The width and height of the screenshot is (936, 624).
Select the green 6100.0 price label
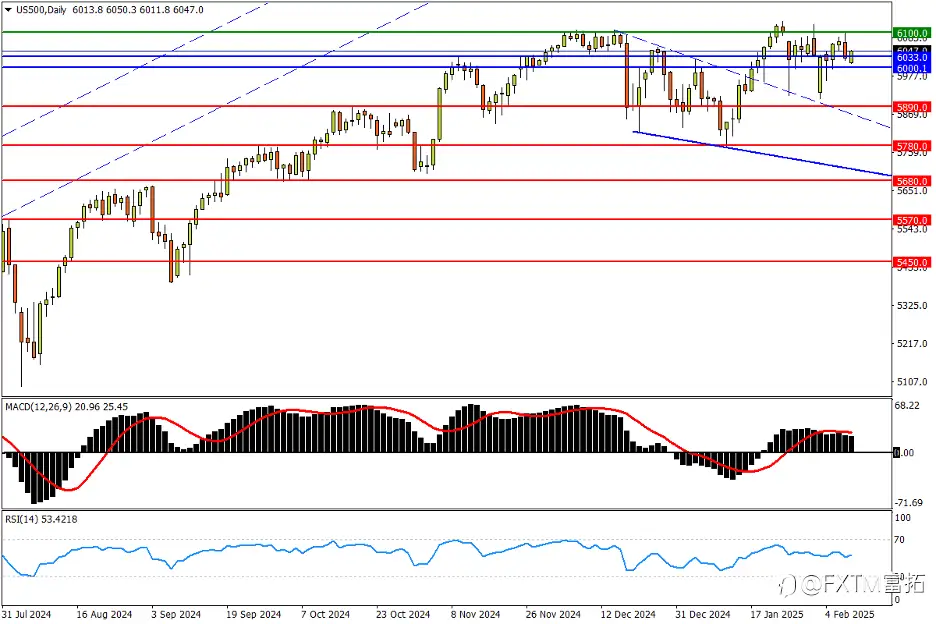(x=912, y=33)
